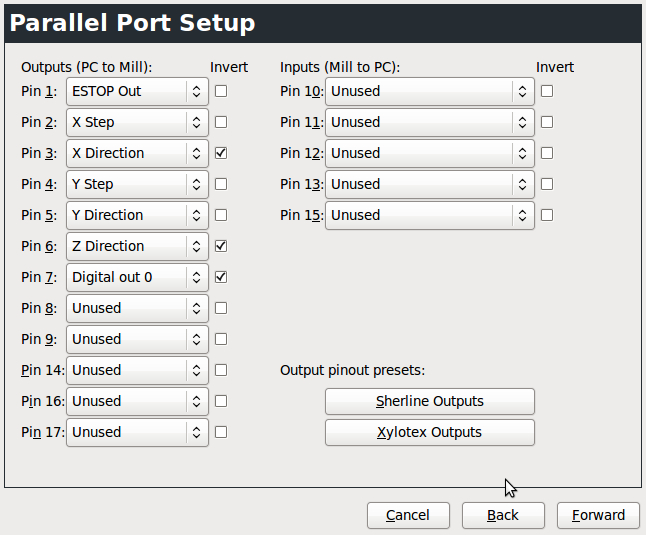Viewport: 646px width, 535px height.
Task: Open the Pin 17 Unused output dropdown
Action: click(x=137, y=432)
